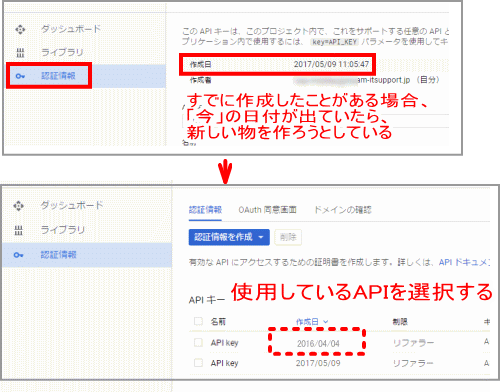
Task: Click the 削除 button
Action: 288,237
